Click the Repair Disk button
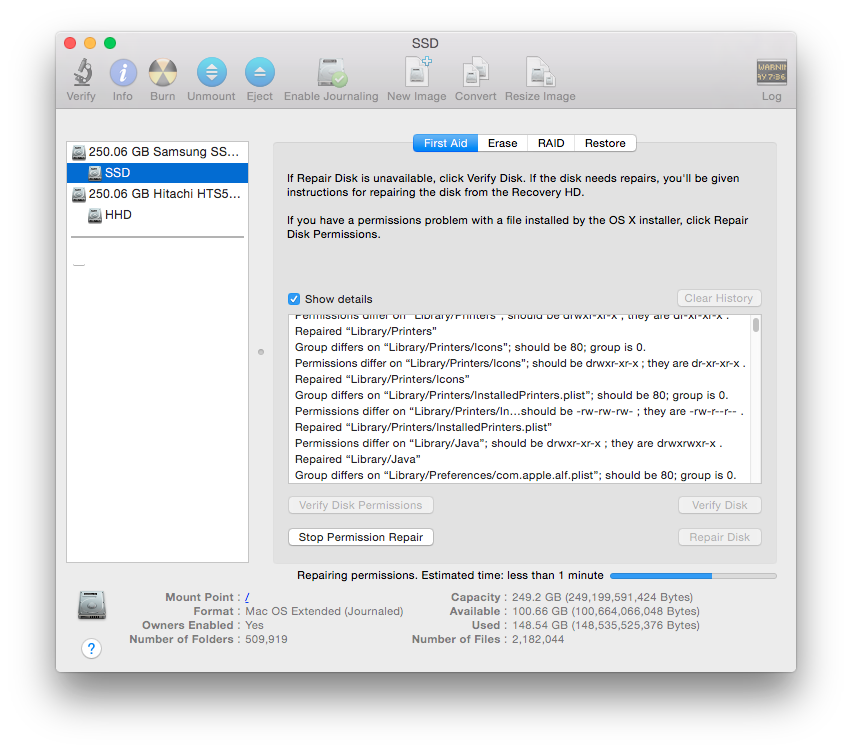This screenshot has height=752, width=852. pyautogui.click(x=719, y=537)
